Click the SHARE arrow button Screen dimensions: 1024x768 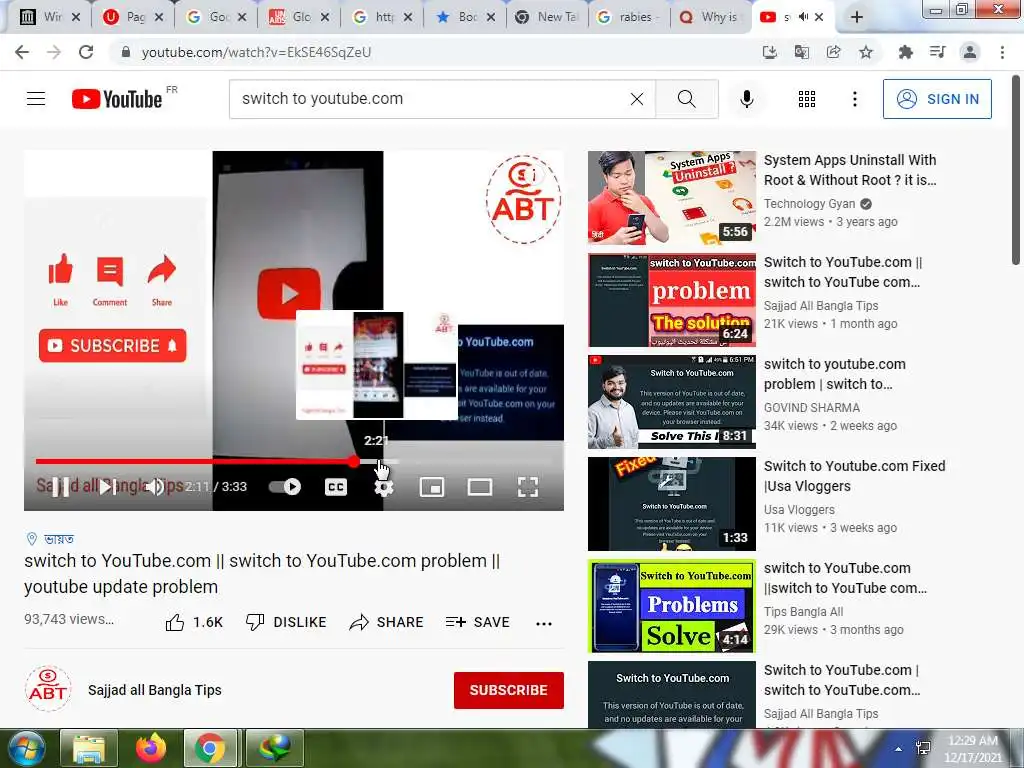click(386, 622)
